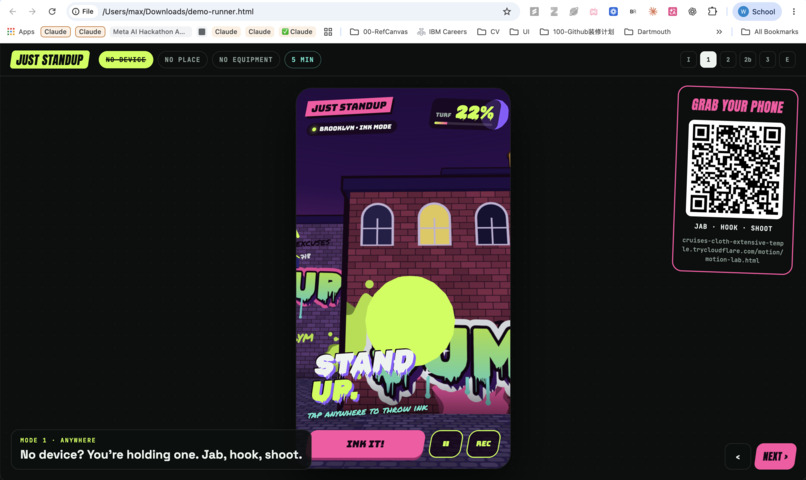The height and width of the screenshot is (480, 806).
Task: Click the MODE 1 · ANYWHERE caption label
Action: point(58,440)
